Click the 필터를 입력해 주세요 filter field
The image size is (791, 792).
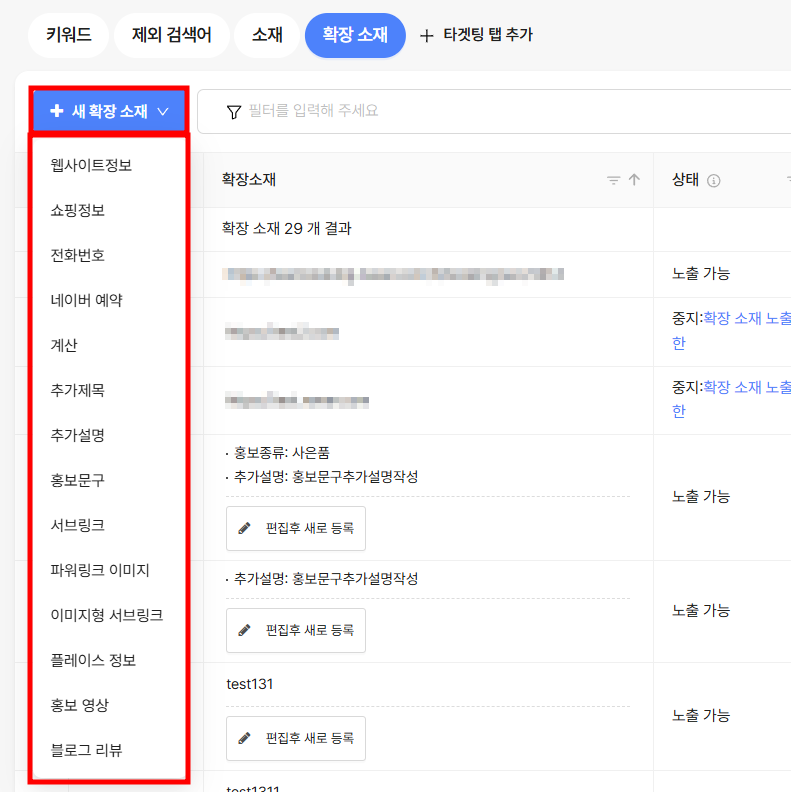coord(495,112)
